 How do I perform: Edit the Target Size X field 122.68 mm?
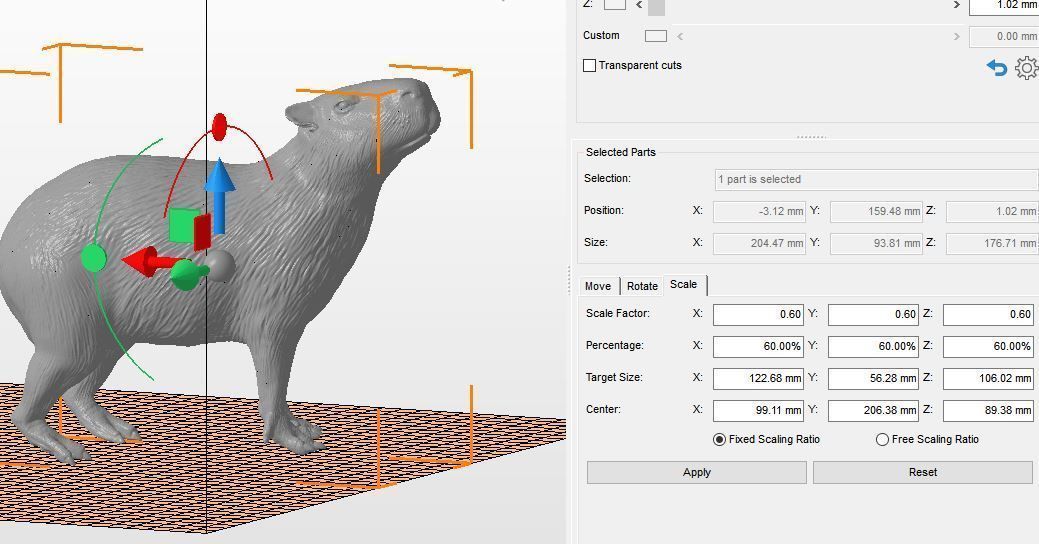758,378
